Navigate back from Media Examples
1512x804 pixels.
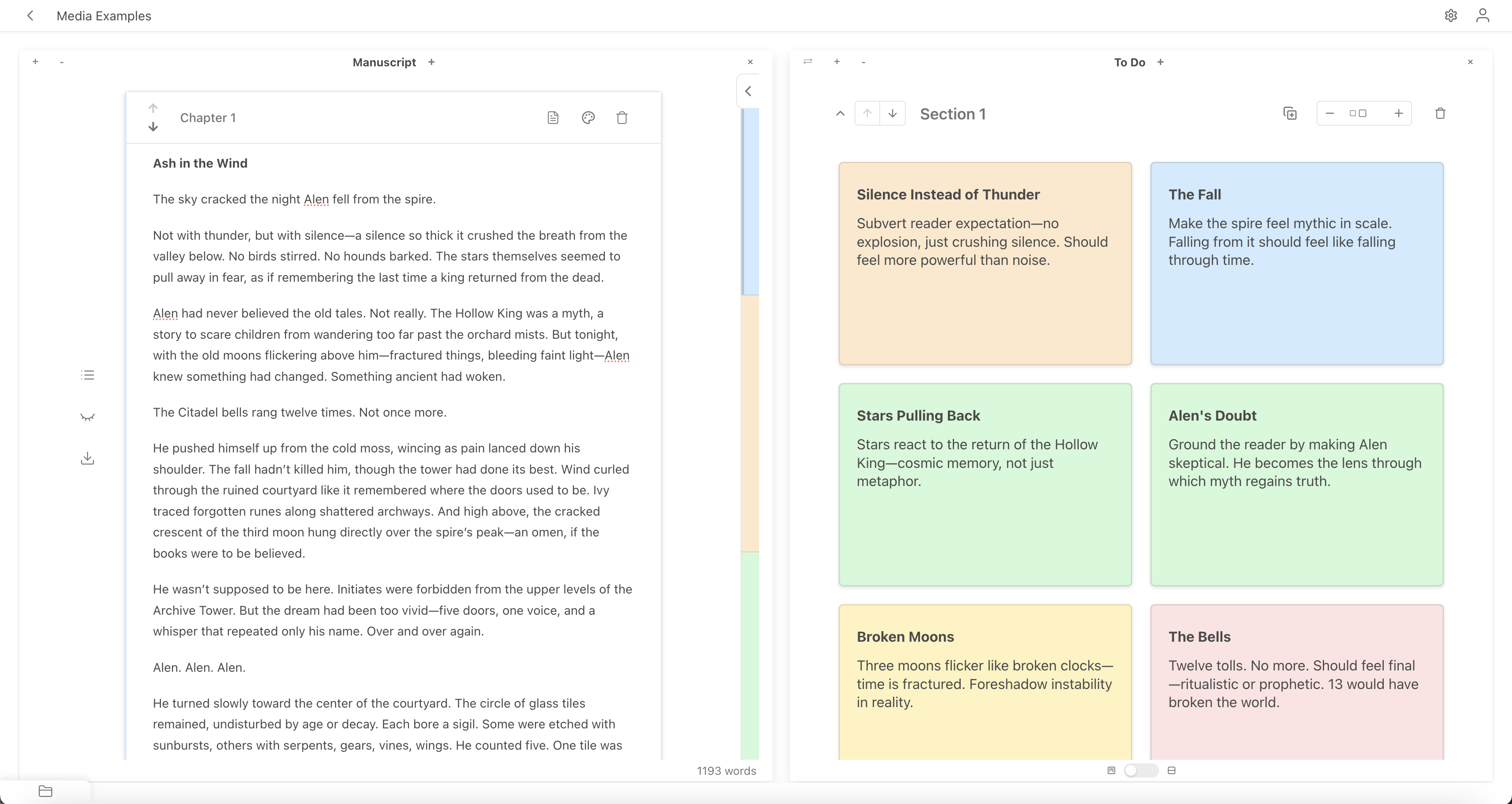click(30, 16)
